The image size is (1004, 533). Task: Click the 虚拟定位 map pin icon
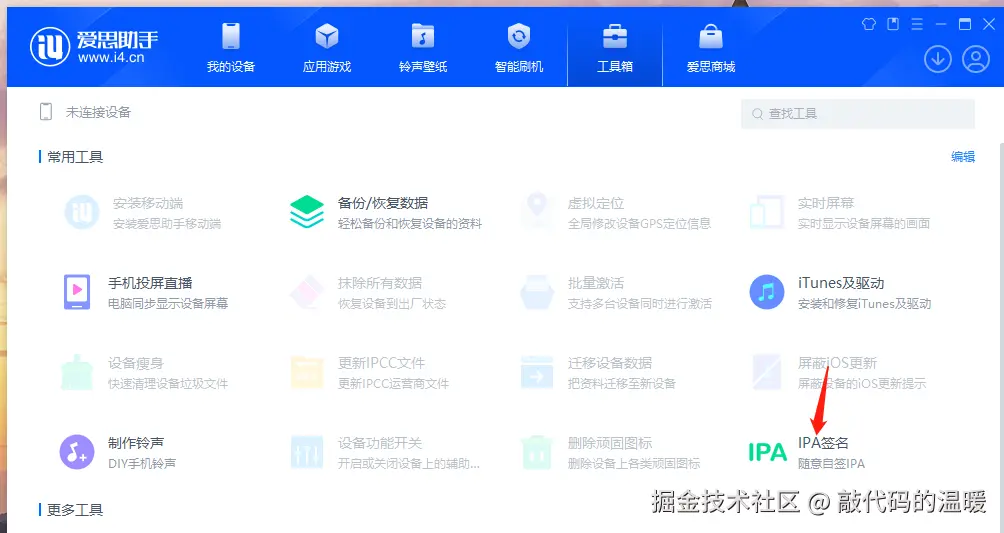tap(537, 211)
